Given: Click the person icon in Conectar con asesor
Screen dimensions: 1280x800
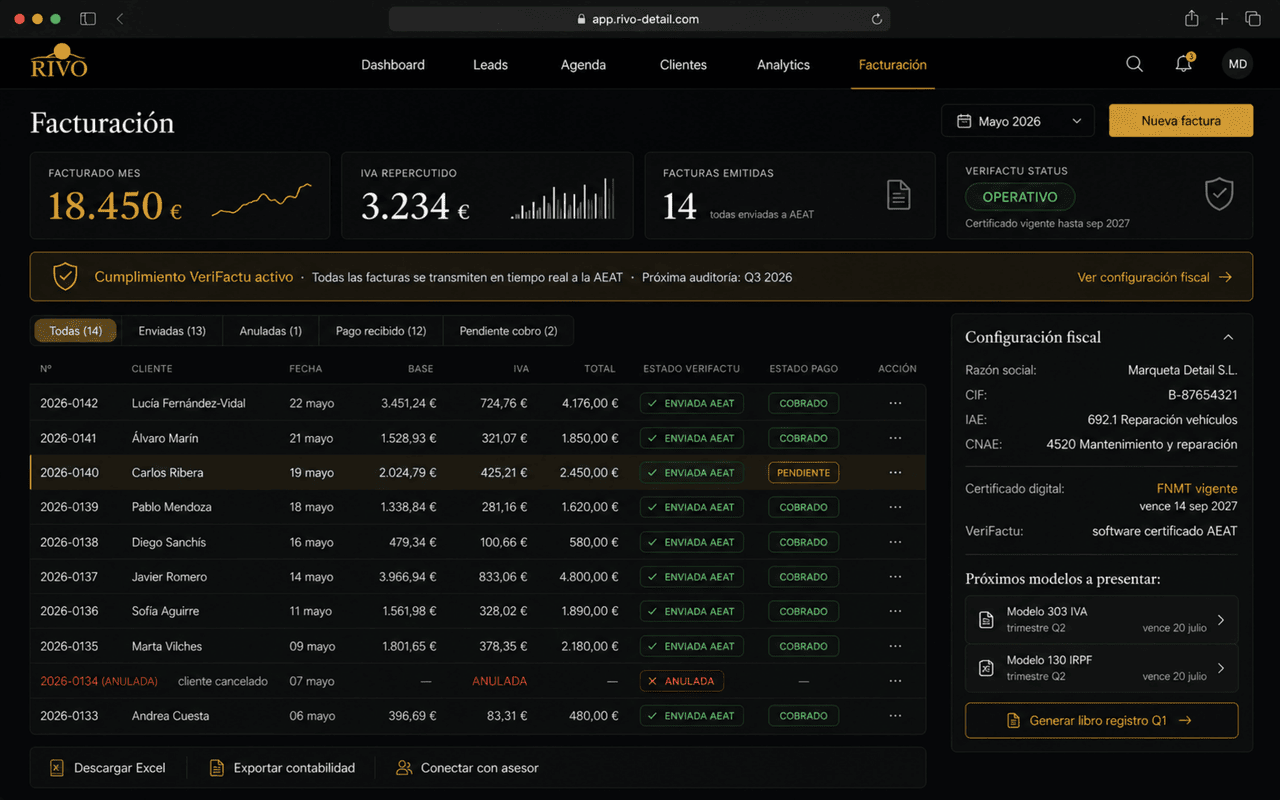Looking at the screenshot, I should (404, 768).
